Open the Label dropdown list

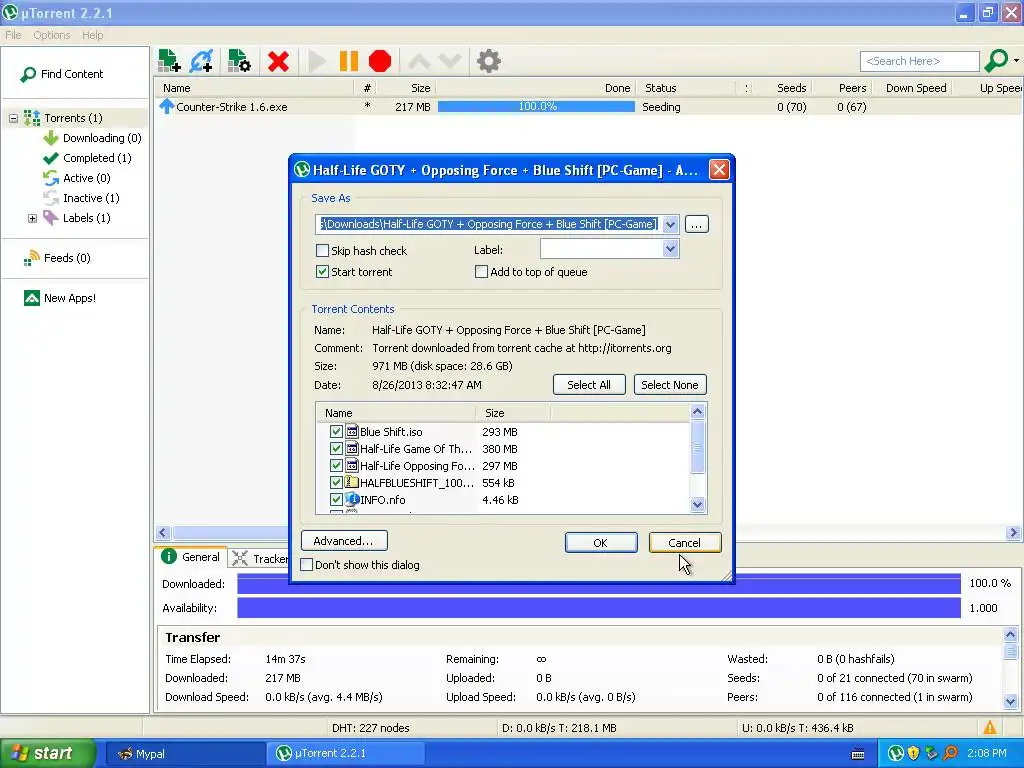(671, 249)
